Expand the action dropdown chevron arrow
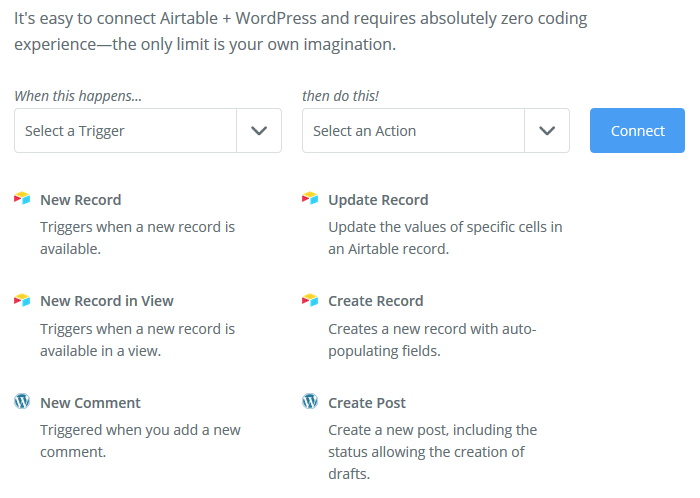The height and width of the screenshot is (498, 700). click(547, 131)
